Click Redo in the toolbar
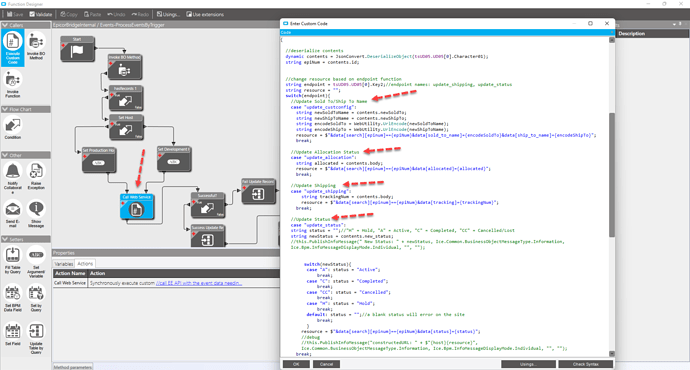Image resolution: width=690 pixels, height=370 pixels. point(140,15)
